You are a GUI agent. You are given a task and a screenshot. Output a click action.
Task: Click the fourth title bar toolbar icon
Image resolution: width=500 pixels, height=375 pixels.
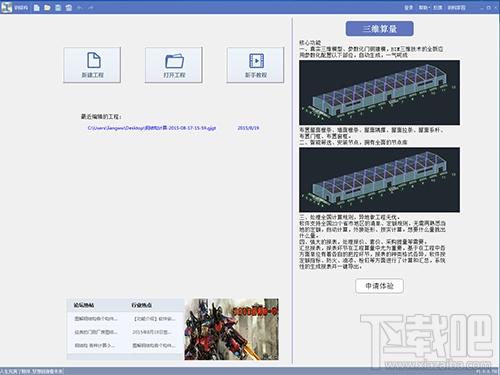pyautogui.click(x=69, y=7)
